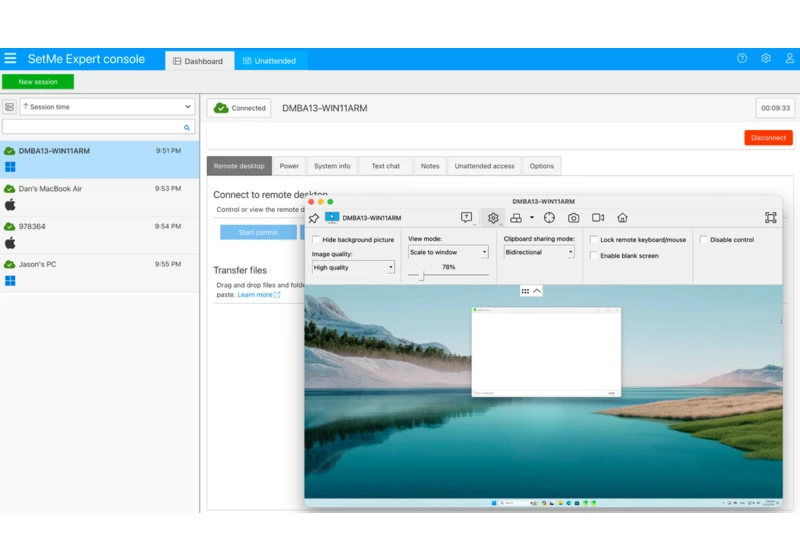Image resolution: width=800 pixels, height=560 pixels.
Task: Open the Unattended access tab
Action: [x=485, y=166]
